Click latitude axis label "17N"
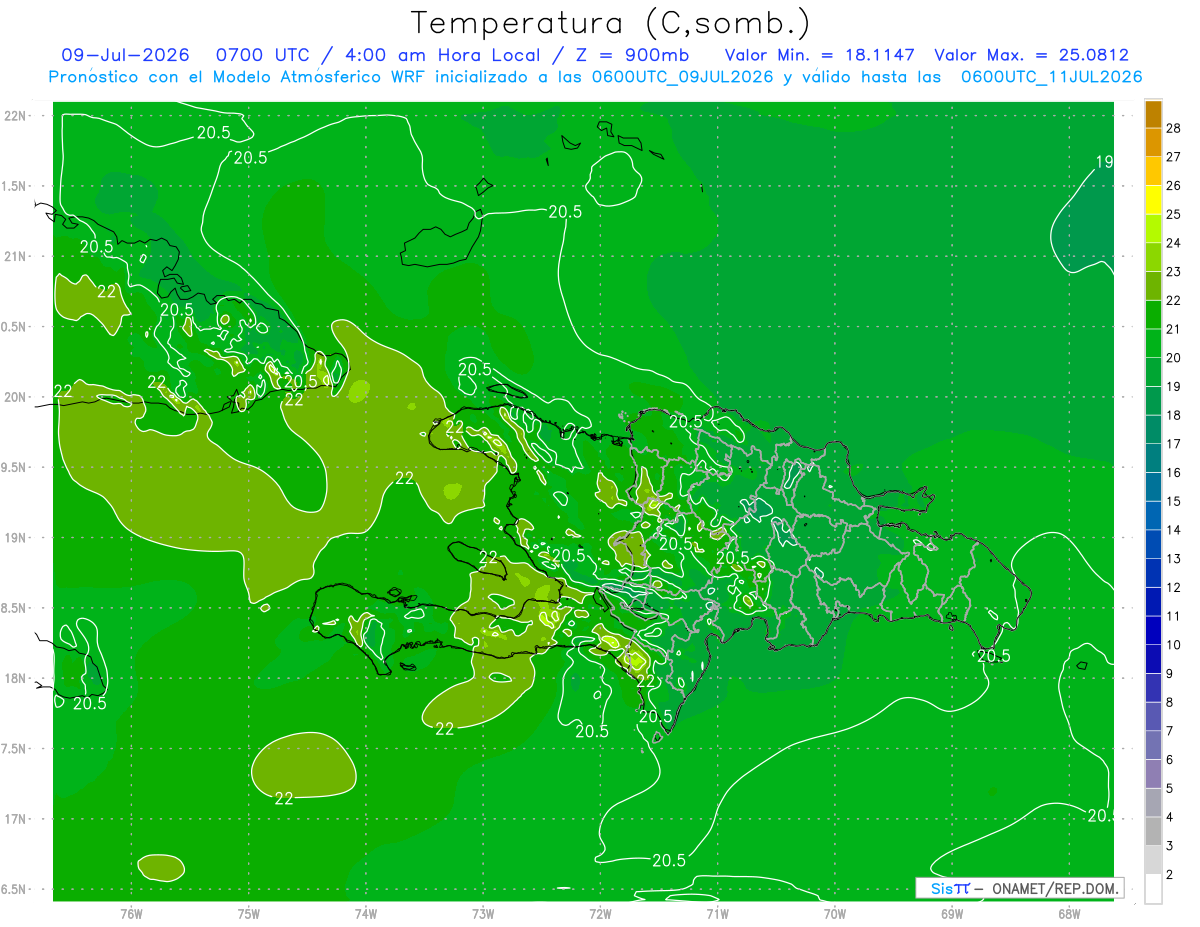Screen dimensions: 1200x927 [15, 819]
